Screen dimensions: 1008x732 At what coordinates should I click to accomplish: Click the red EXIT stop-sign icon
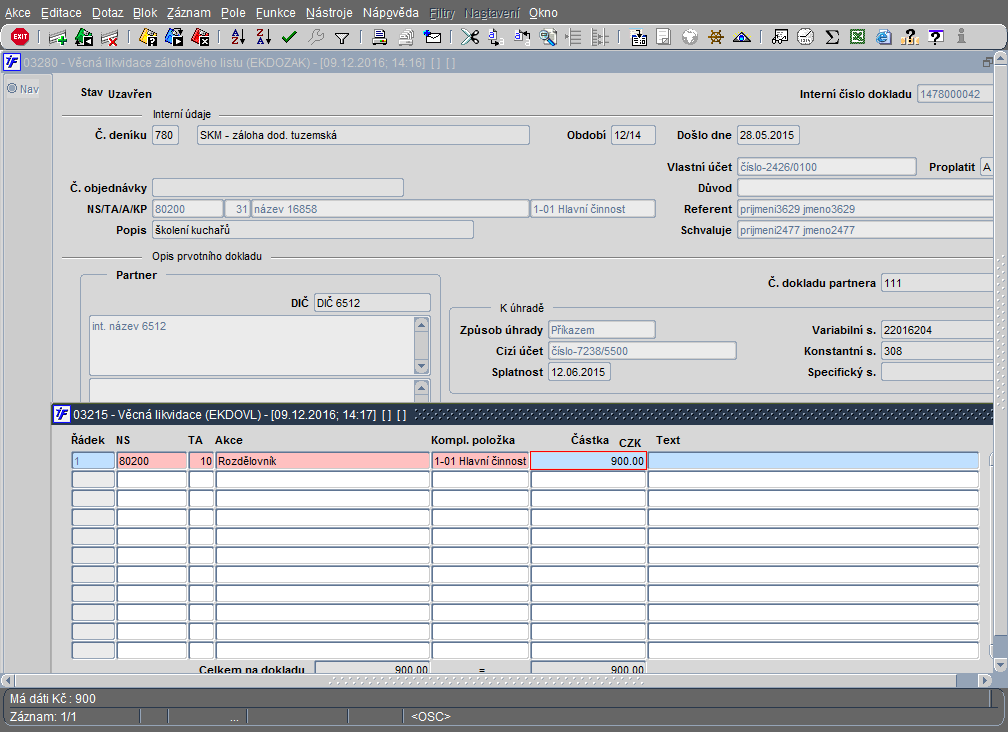pos(20,37)
